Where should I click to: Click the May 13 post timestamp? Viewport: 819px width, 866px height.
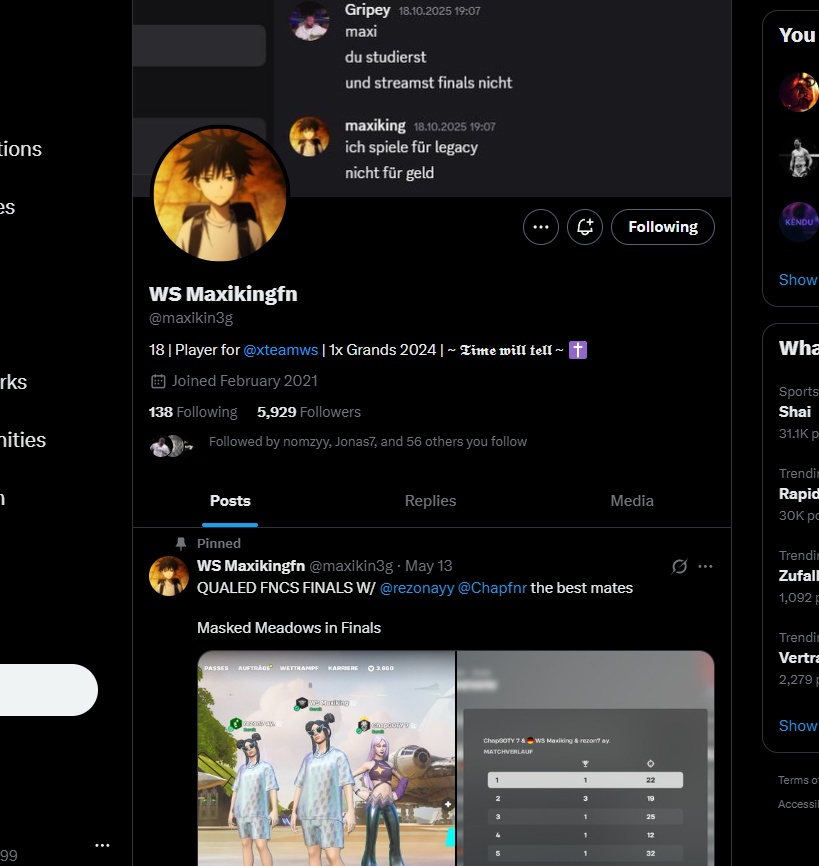(429, 566)
